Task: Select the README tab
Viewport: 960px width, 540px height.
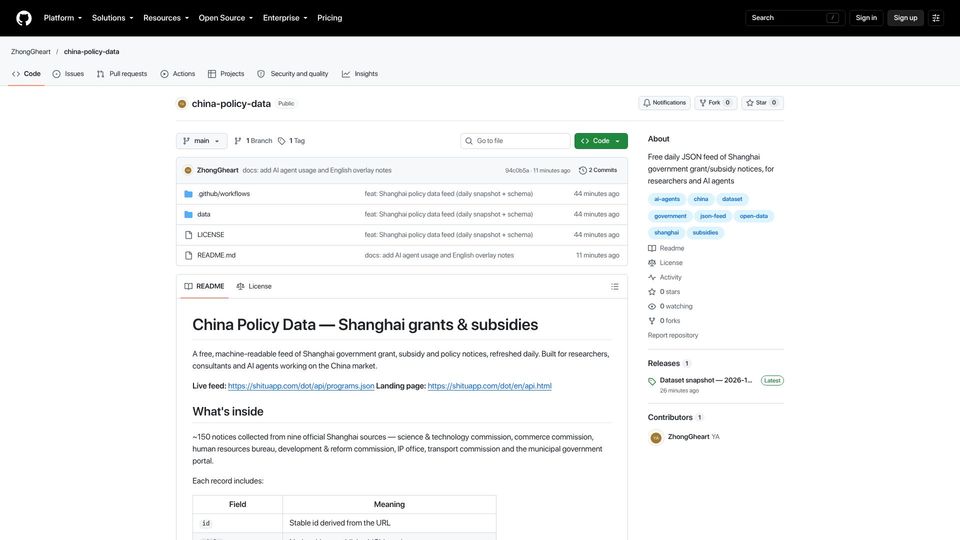Action: pos(204,287)
